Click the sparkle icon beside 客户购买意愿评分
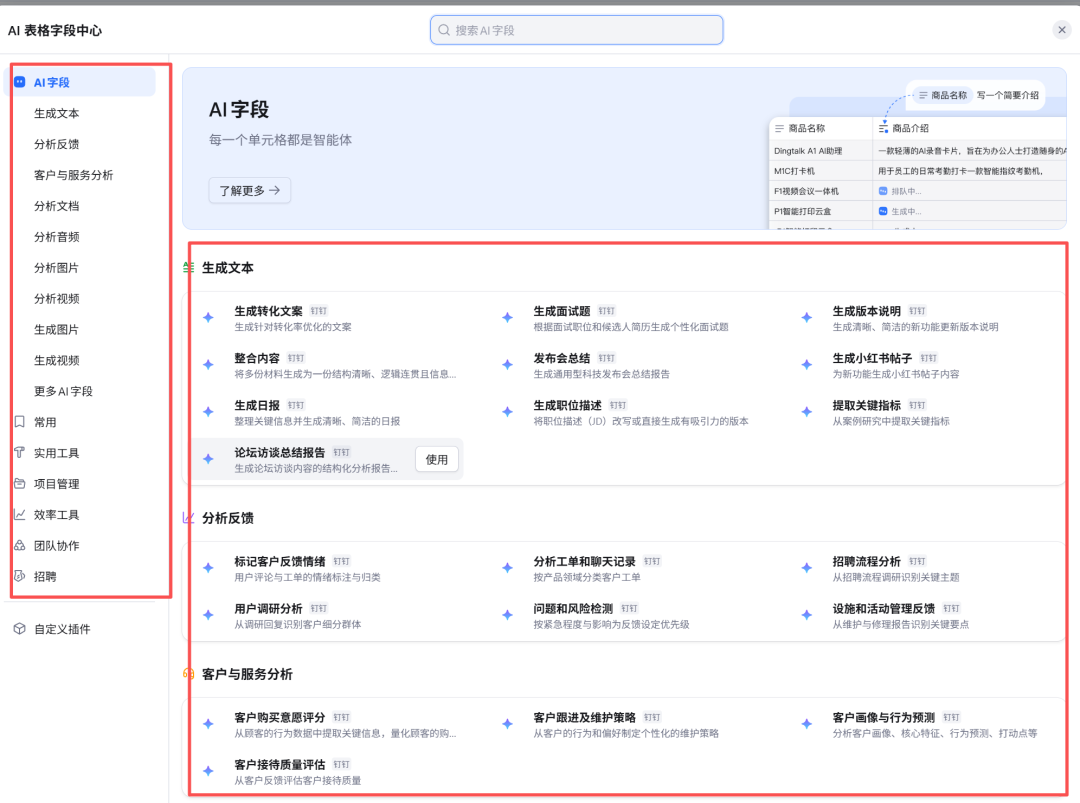Image resolution: width=1080 pixels, height=803 pixels. coord(208,723)
